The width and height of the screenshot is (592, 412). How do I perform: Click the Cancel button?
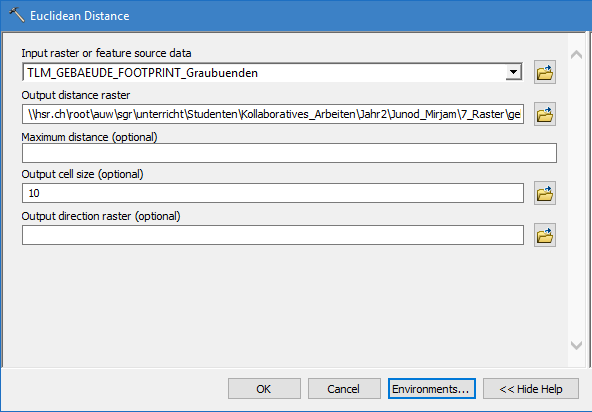(x=344, y=389)
